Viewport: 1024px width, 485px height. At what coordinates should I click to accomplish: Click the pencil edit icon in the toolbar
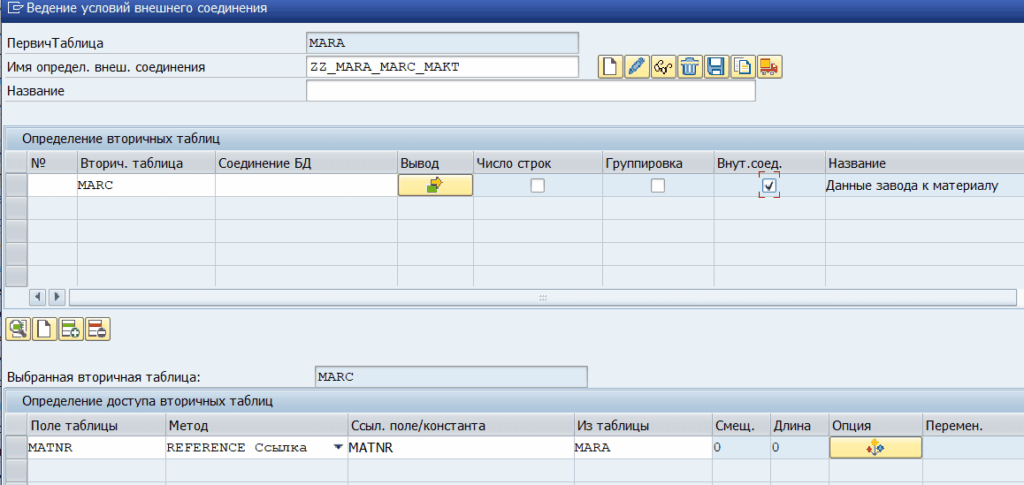(x=637, y=67)
